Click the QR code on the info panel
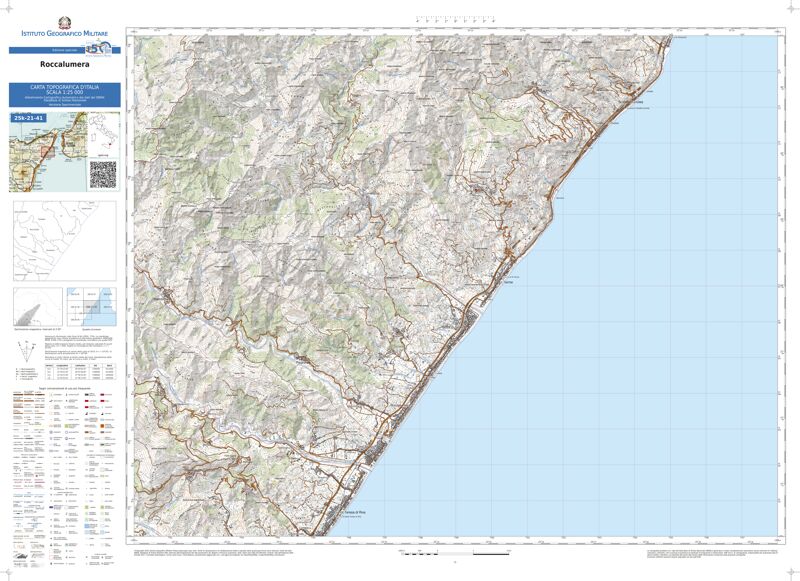Screen dimensions: 800x581 coord(102,174)
